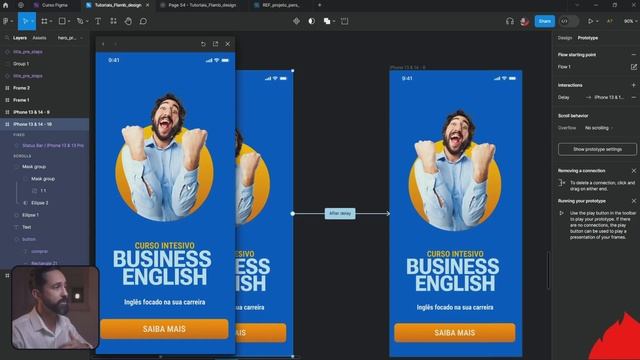Screen dimensions: 640x360
Task: Click the Present play icon
Action: pos(590,21)
